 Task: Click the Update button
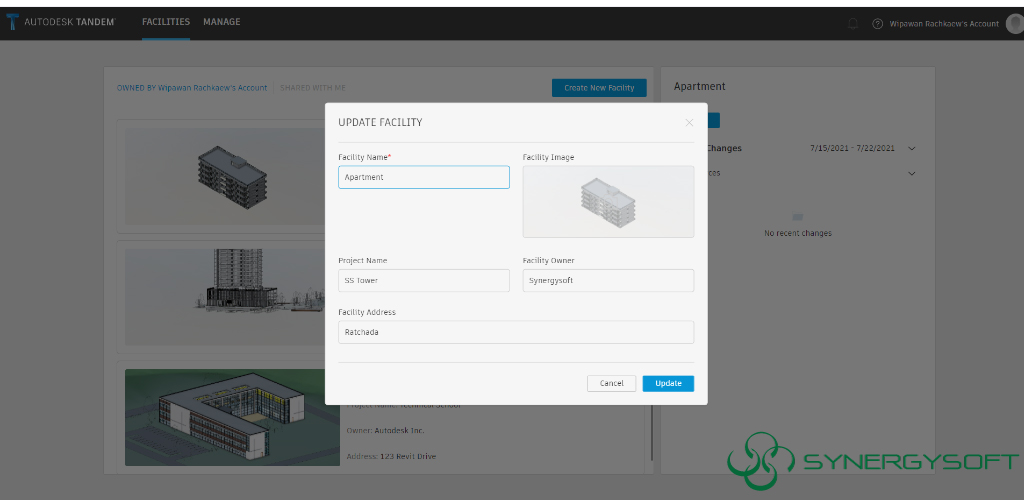click(x=668, y=383)
